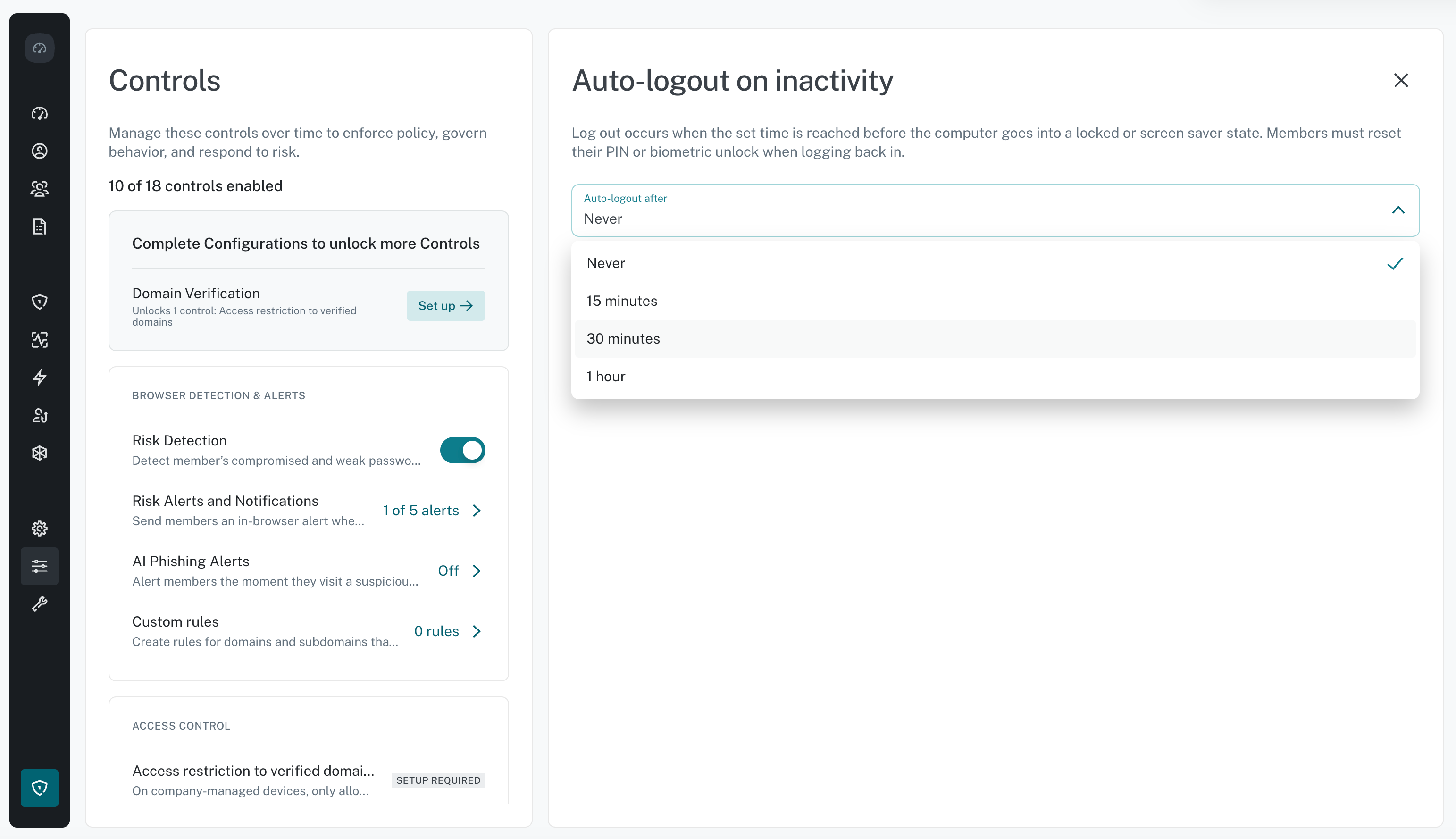Select the Never option with checkmark

(995, 263)
